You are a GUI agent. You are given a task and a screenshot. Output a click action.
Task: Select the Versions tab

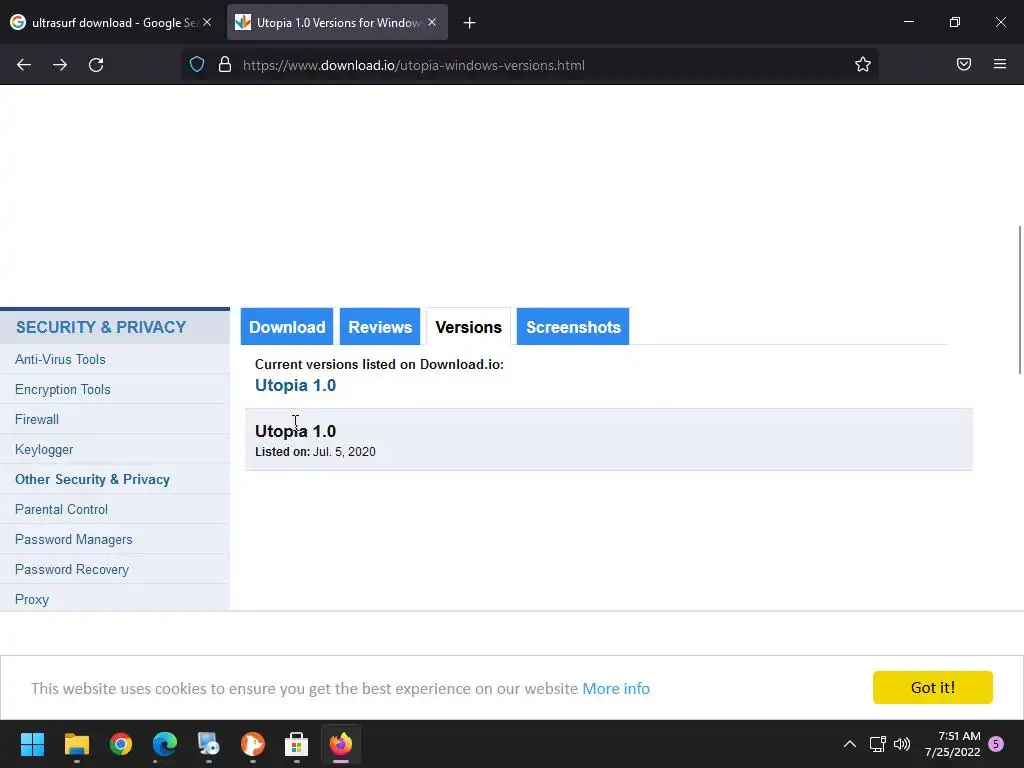coord(468,327)
